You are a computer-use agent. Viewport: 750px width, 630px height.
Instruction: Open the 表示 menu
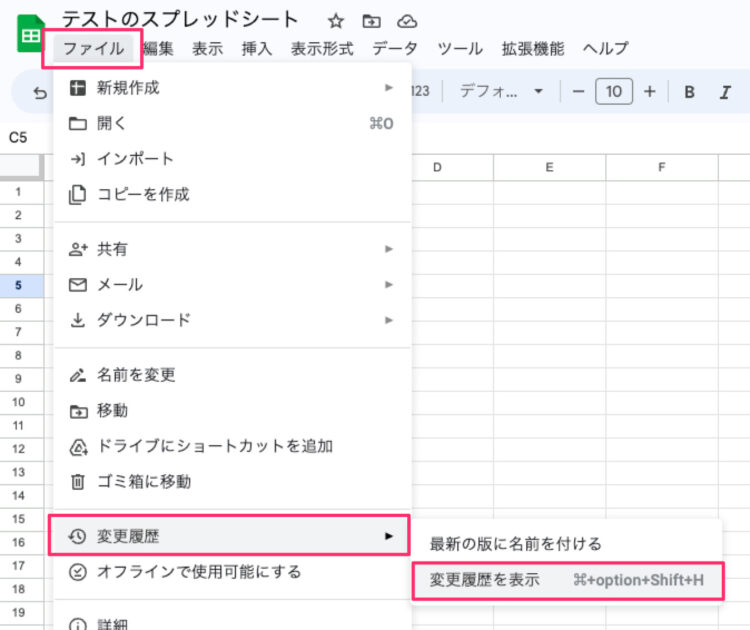[208, 48]
